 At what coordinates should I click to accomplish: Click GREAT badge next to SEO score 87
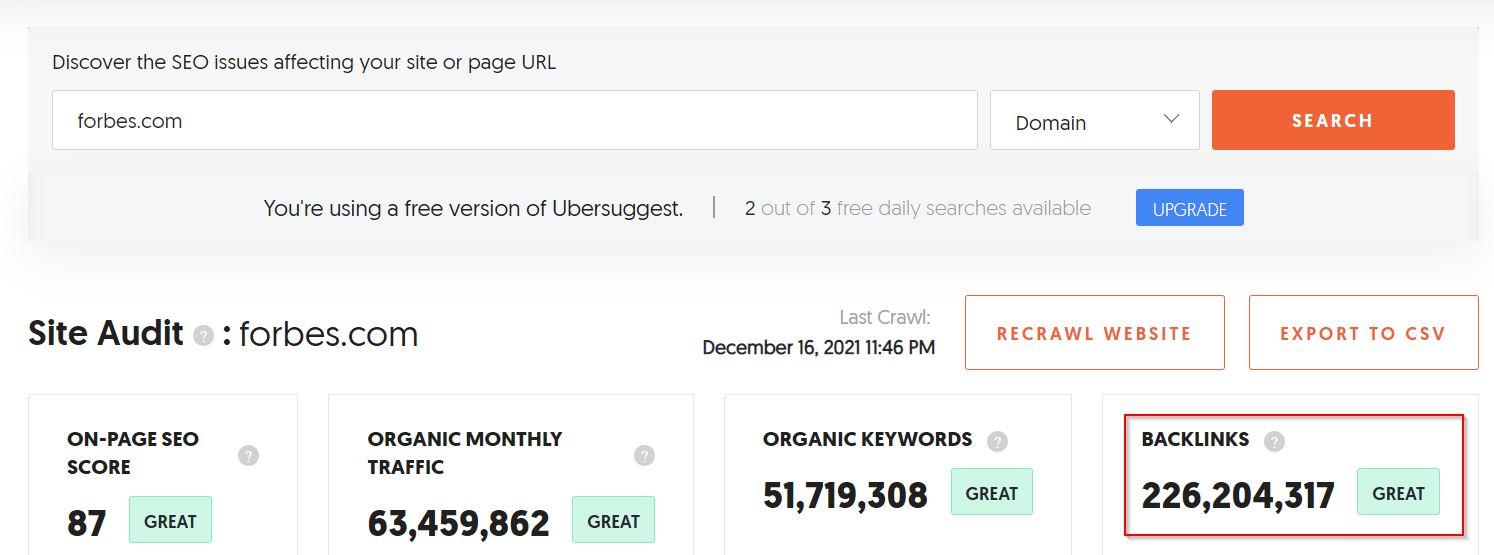170,521
